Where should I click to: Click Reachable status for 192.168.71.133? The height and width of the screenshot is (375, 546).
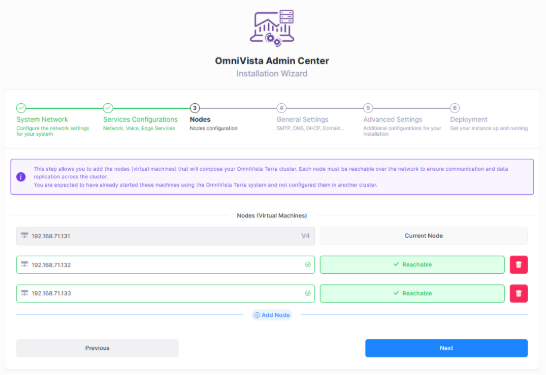point(412,294)
